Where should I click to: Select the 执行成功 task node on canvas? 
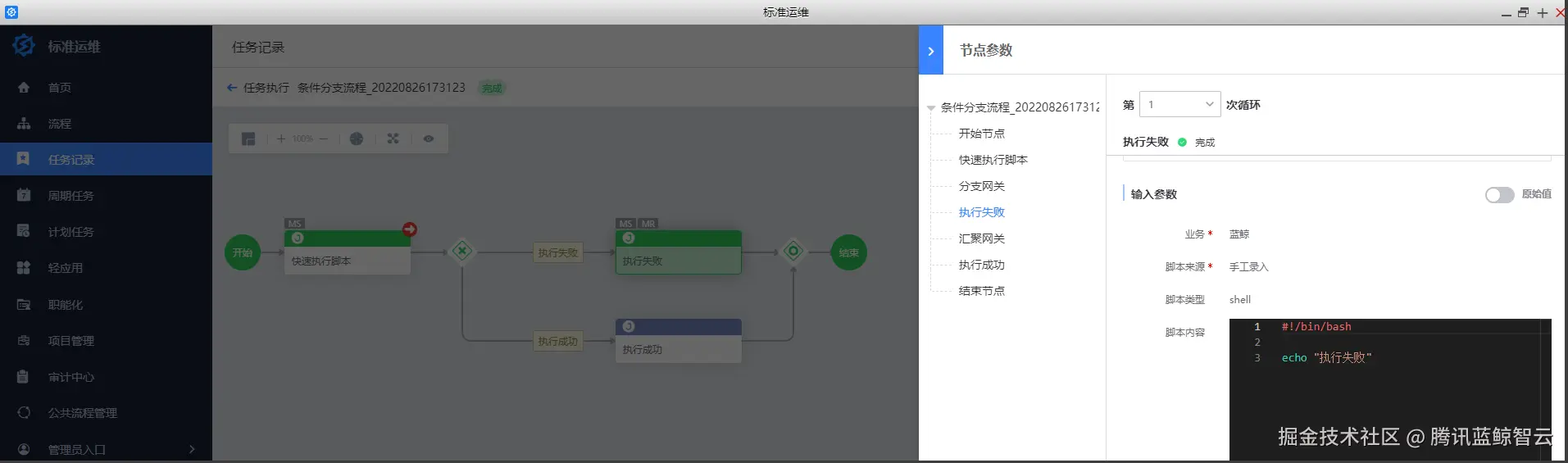(x=679, y=341)
